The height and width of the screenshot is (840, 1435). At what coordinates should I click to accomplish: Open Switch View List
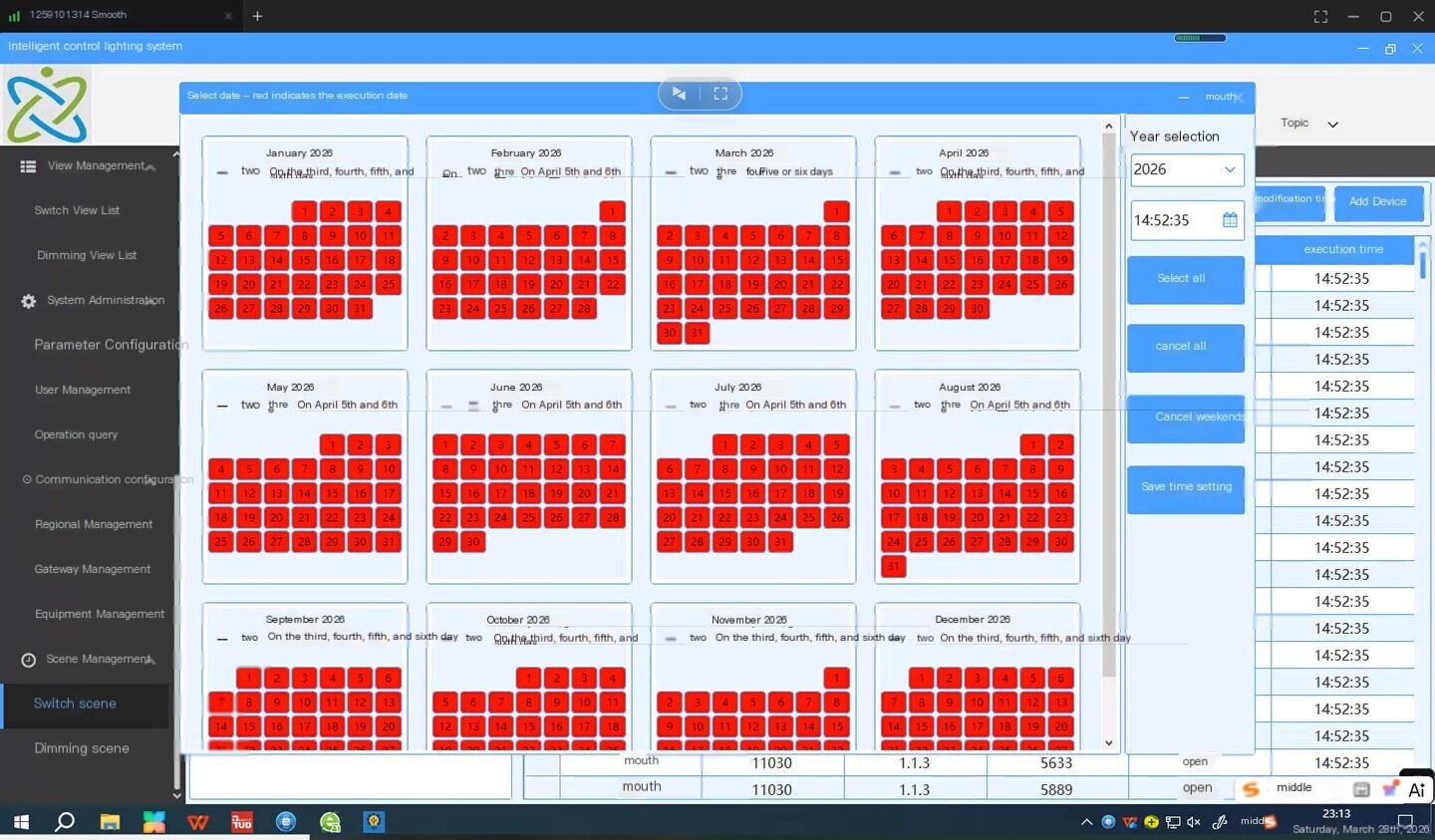click(x=77, y=210)
